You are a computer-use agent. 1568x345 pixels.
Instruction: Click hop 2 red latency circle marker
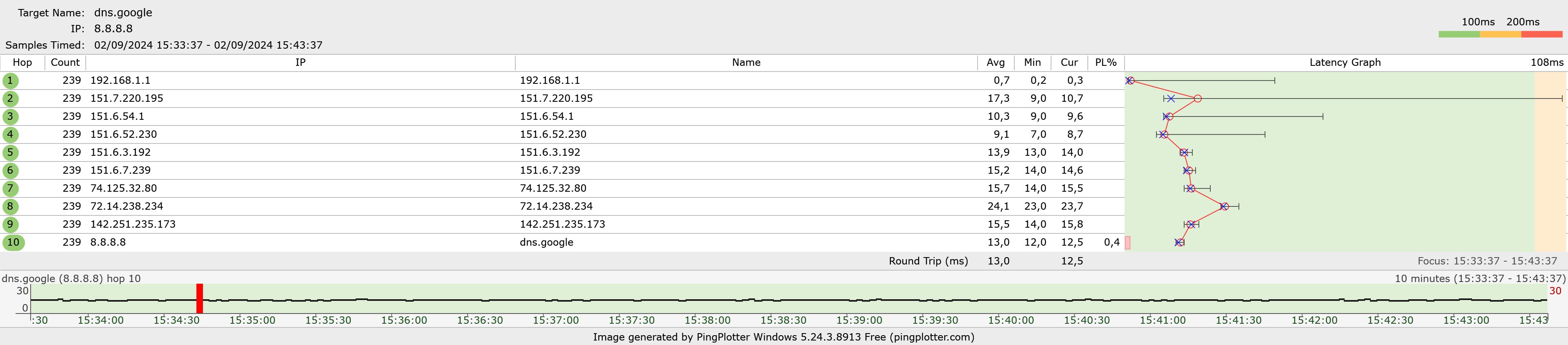(x=1197, y=99)
